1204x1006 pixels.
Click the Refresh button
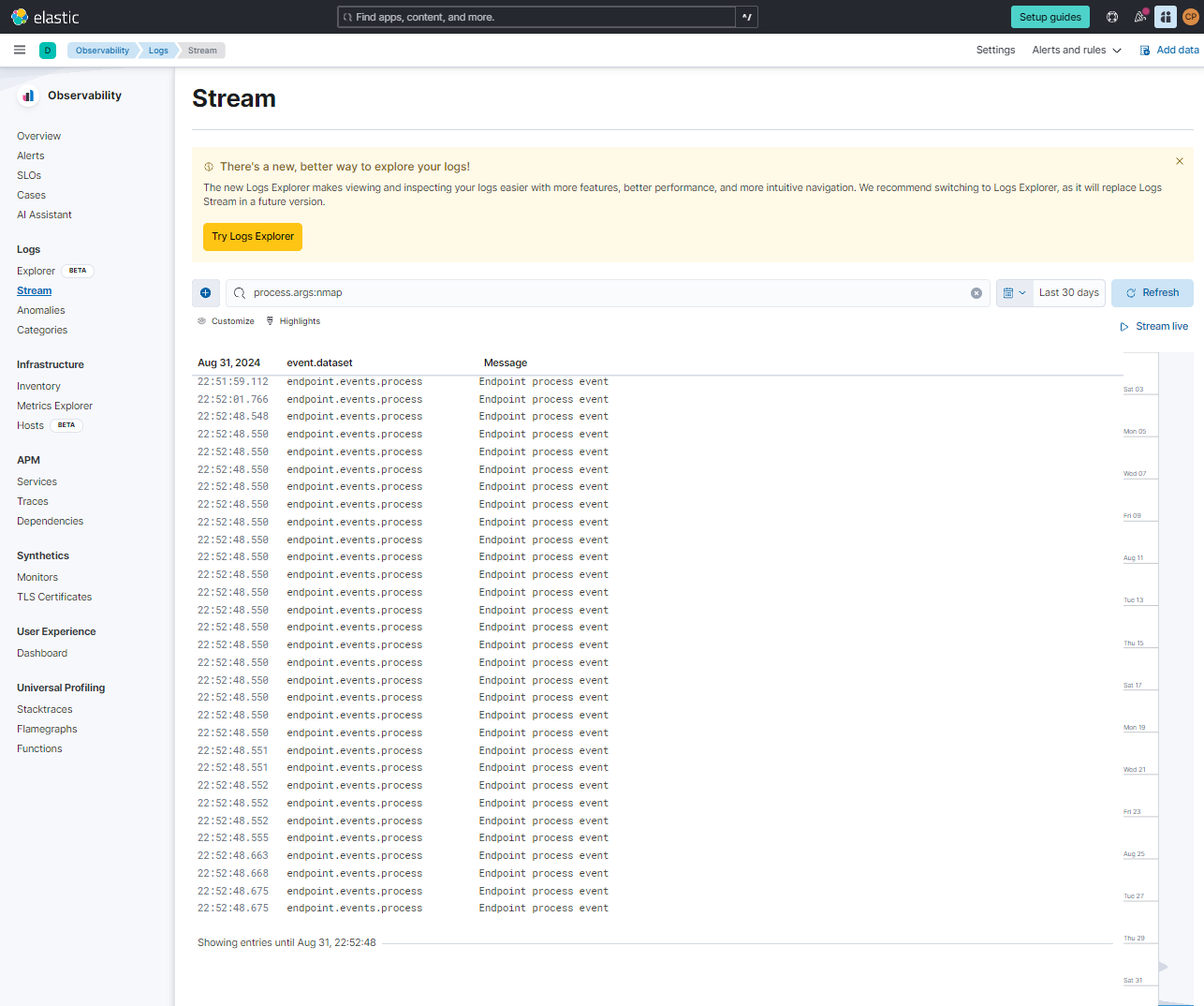pyautogui.click(x=1153, y=293)
